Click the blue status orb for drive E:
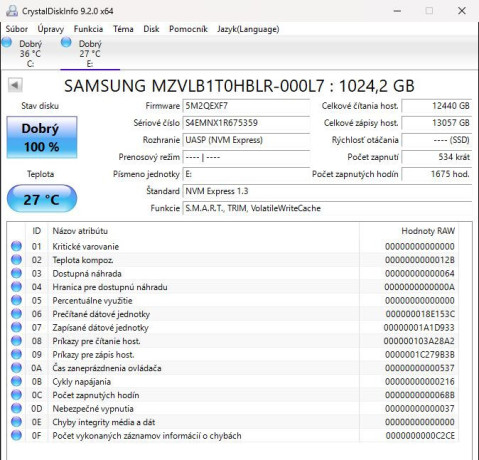This screenshot has height=460, width=479. 66,42
